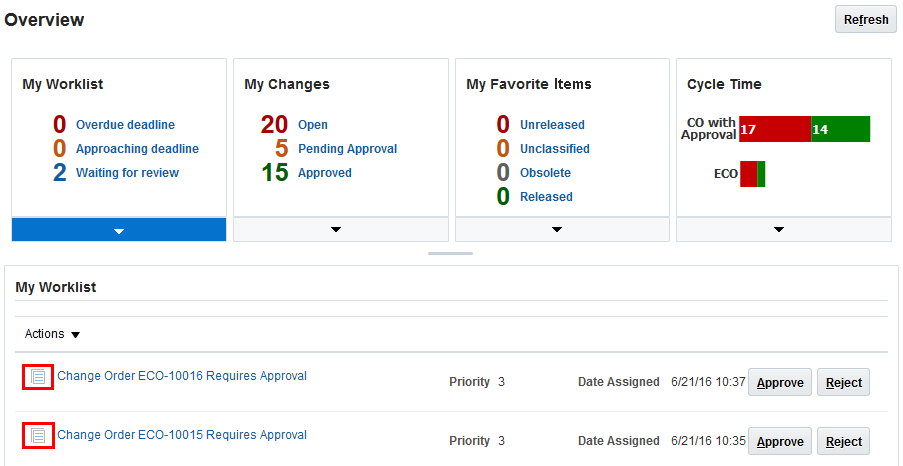The width and height of the screenshot is (903, 466).
Task: Click the Waiting for review link
Action: pyautogui.click(x=127, y=173)
